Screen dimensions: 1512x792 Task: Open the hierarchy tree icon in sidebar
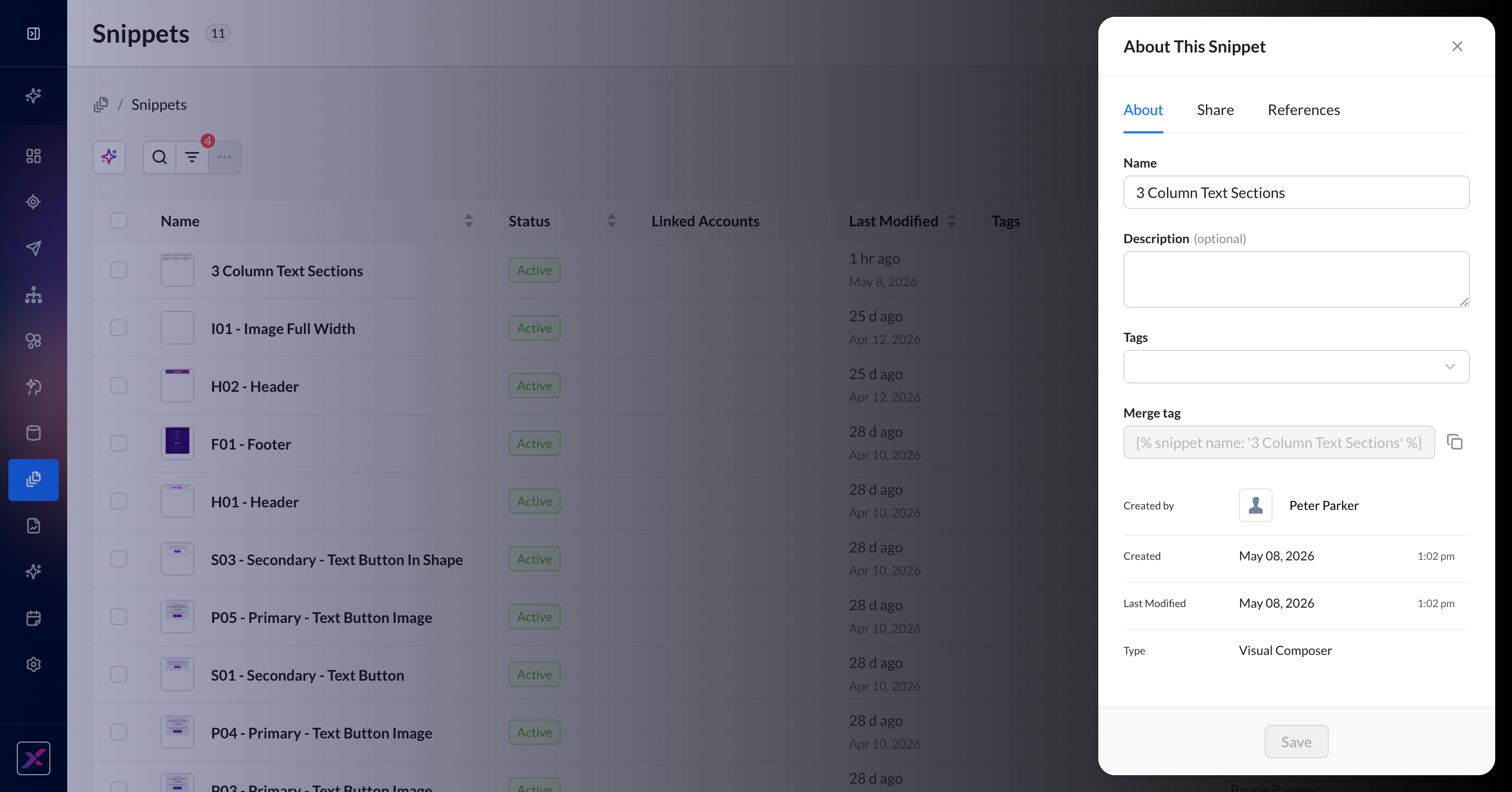tap(34, 295)
